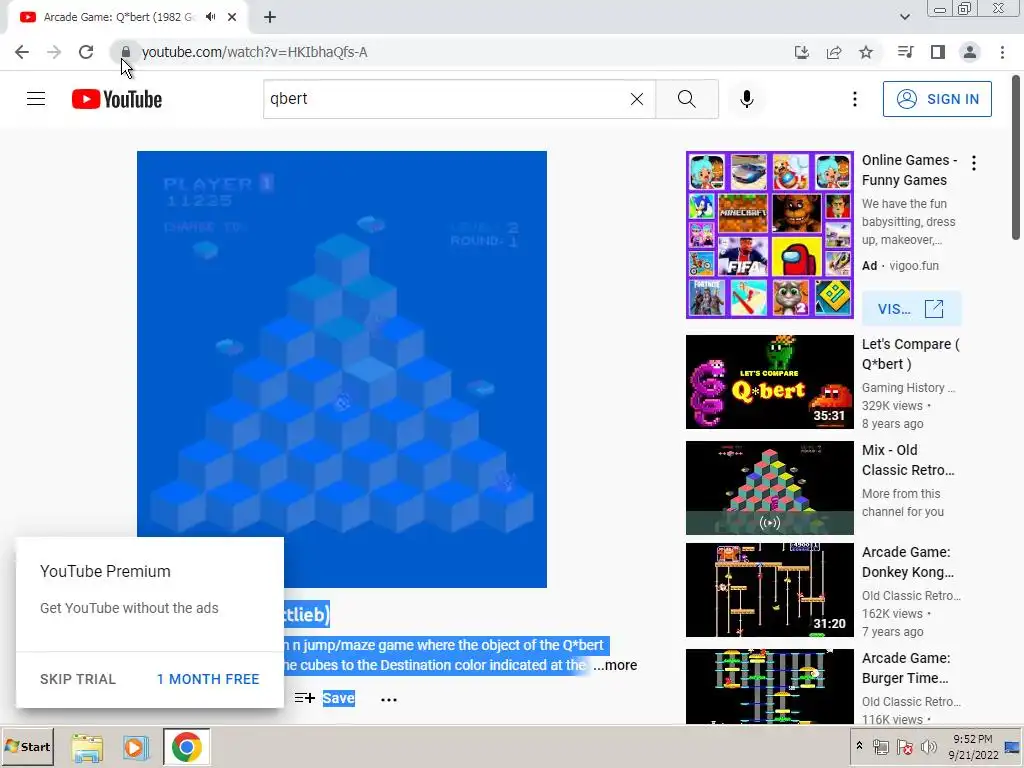Open a new browser tab
The width and height of the screenshot is (1024, 768).
270,17
